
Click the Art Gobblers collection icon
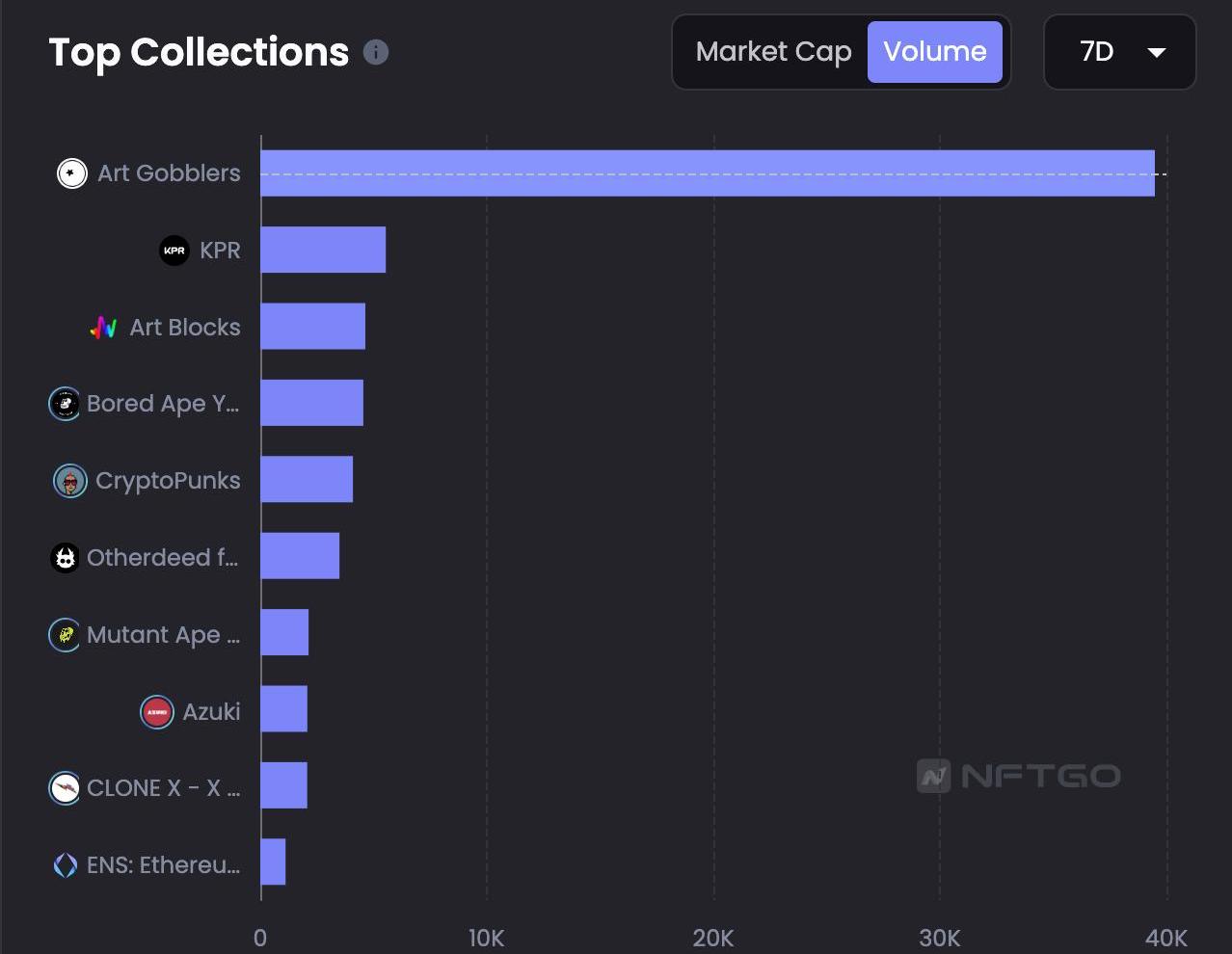point(72,173)
